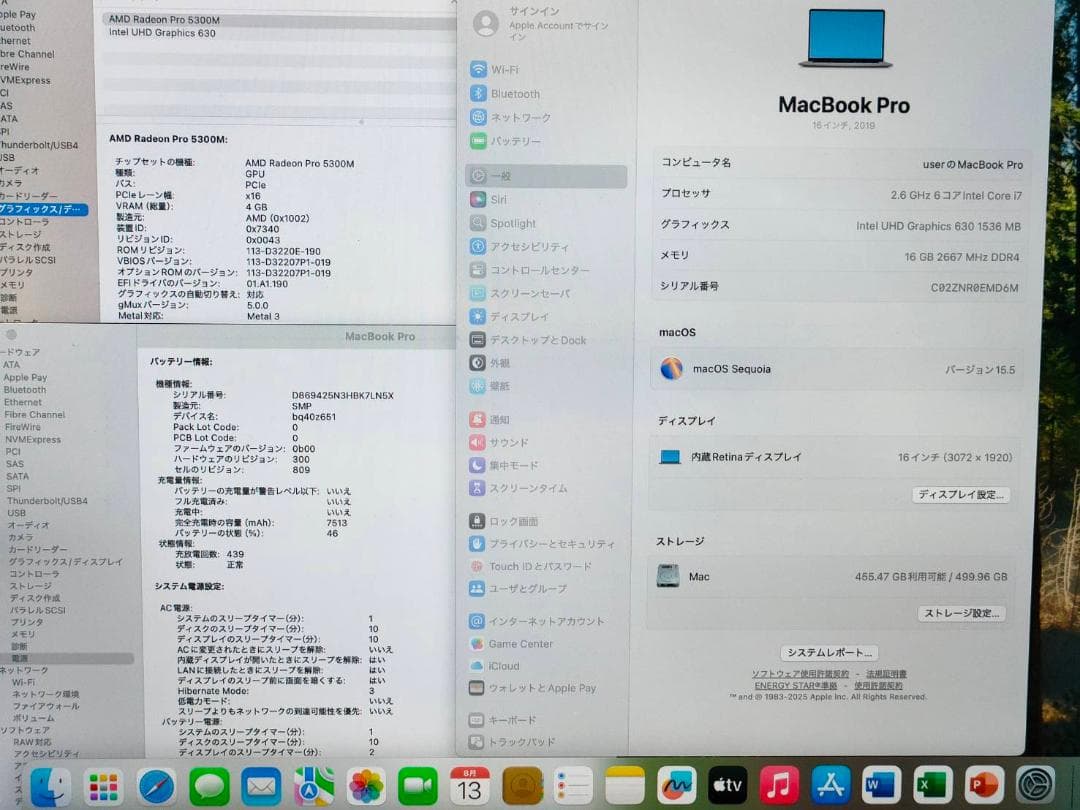Open System Settings icon in Dock
Screen dimensions: 1080x810
coord(1035,786)
